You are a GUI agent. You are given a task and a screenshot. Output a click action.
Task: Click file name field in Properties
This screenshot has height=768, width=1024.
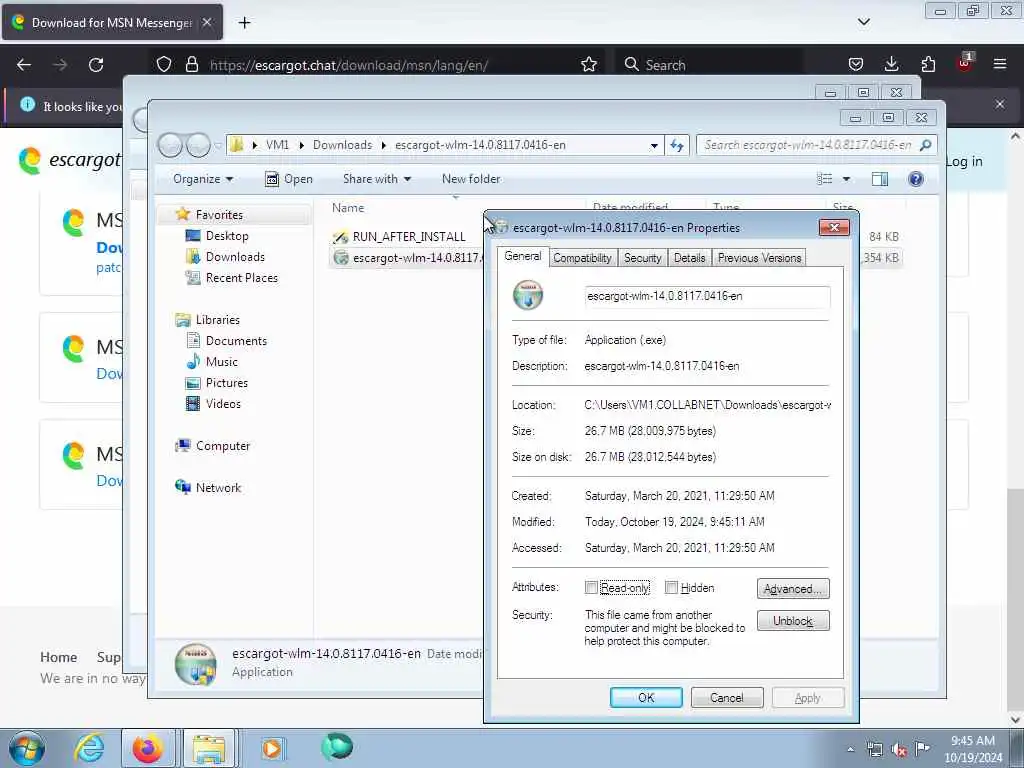click(x=707, y=296)
